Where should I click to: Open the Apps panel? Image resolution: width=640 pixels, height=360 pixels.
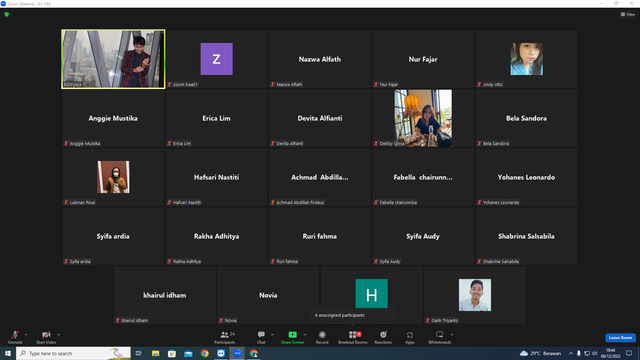(x=410, y=337)
